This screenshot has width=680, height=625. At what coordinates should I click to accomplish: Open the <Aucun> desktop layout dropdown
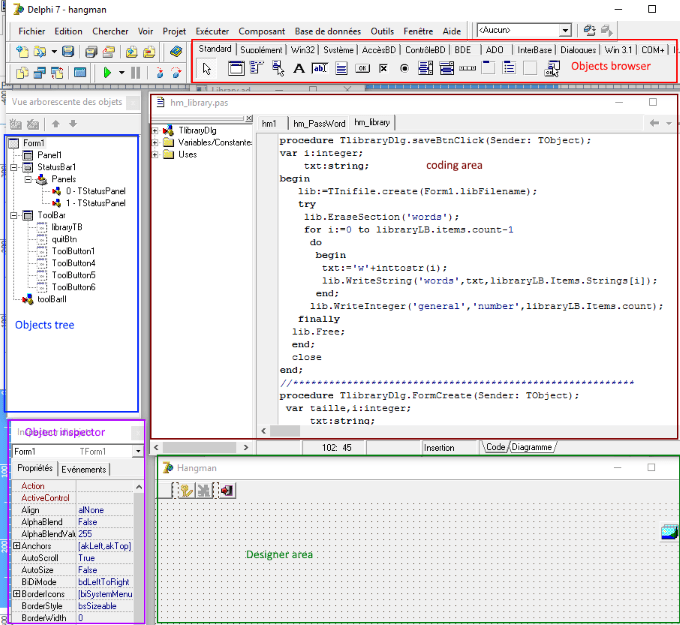[x=565, y=31]
